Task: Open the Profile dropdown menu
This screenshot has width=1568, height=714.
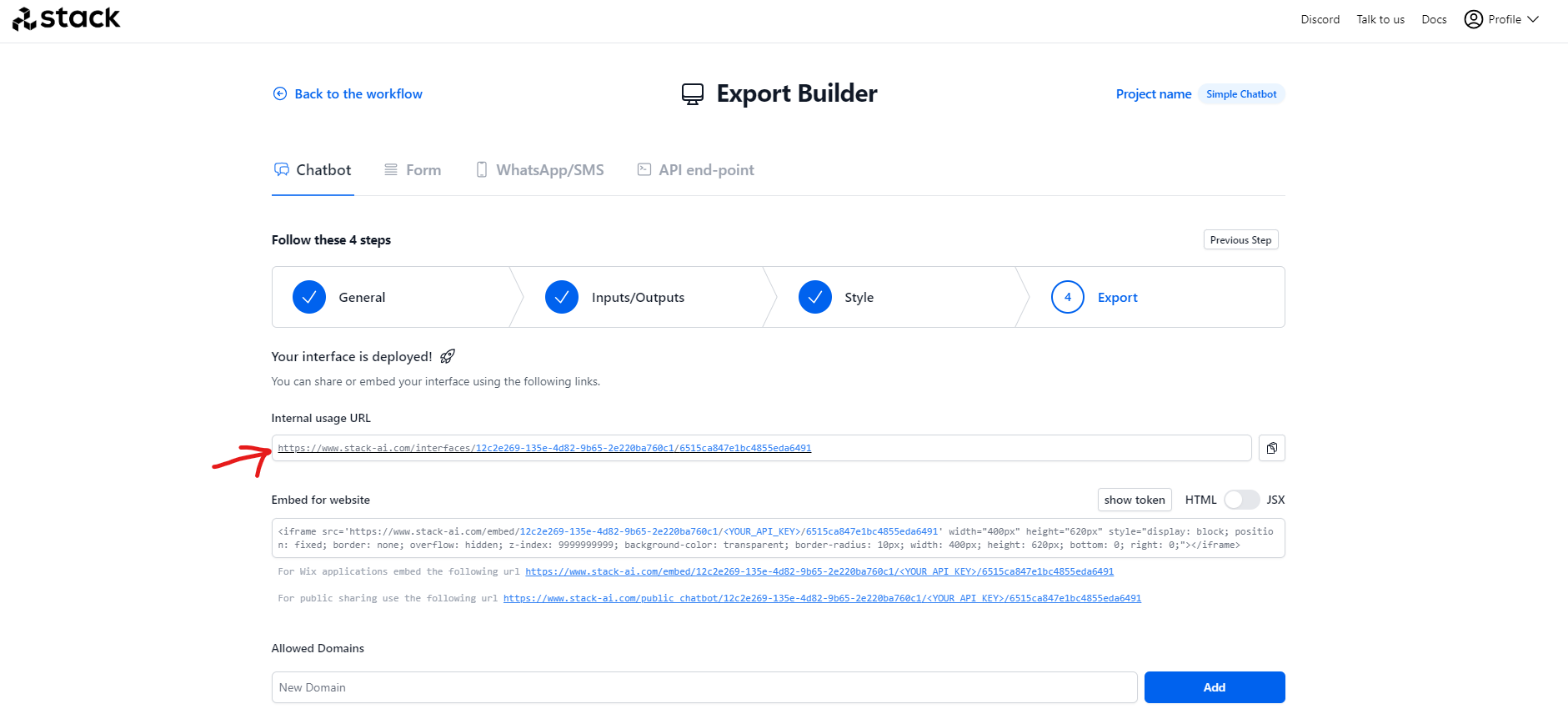Action: 1501,19
